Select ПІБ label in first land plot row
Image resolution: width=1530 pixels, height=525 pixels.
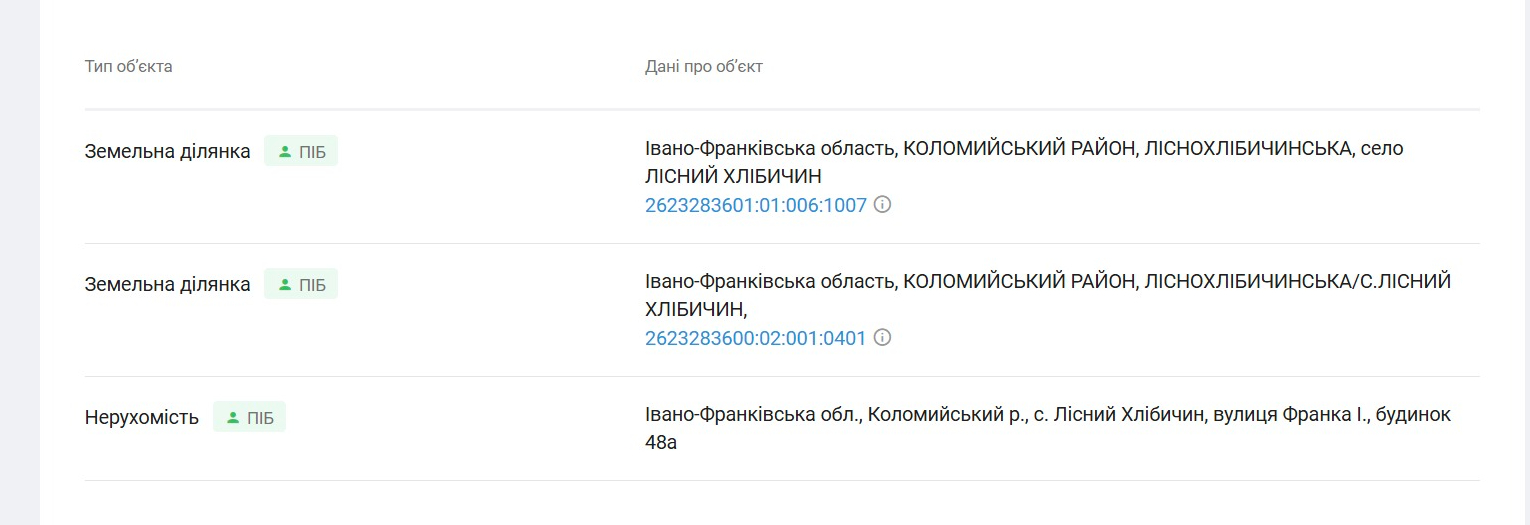click(x=312, y=152)
